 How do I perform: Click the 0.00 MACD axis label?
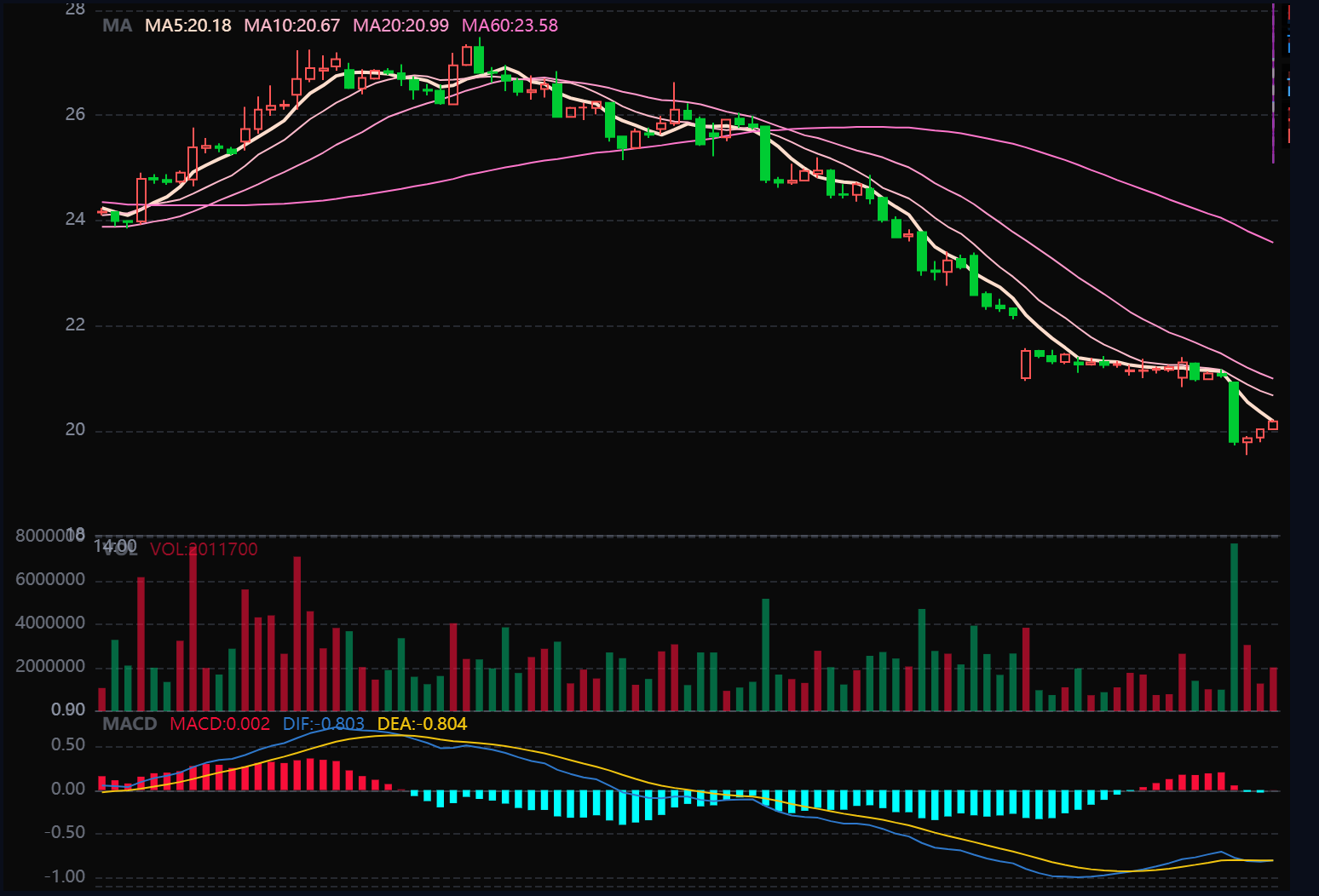click(x=68, y=790)
